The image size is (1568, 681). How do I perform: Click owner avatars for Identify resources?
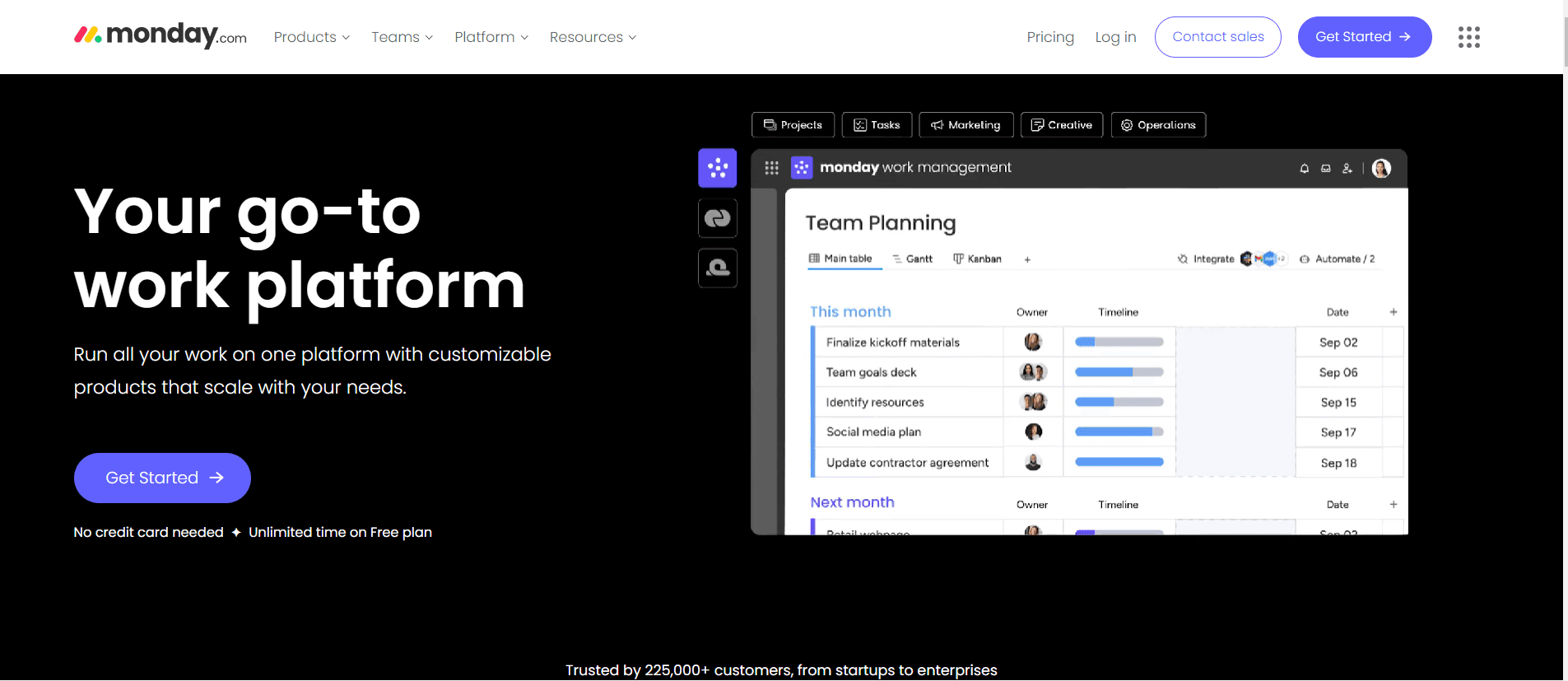(1033, 402)
